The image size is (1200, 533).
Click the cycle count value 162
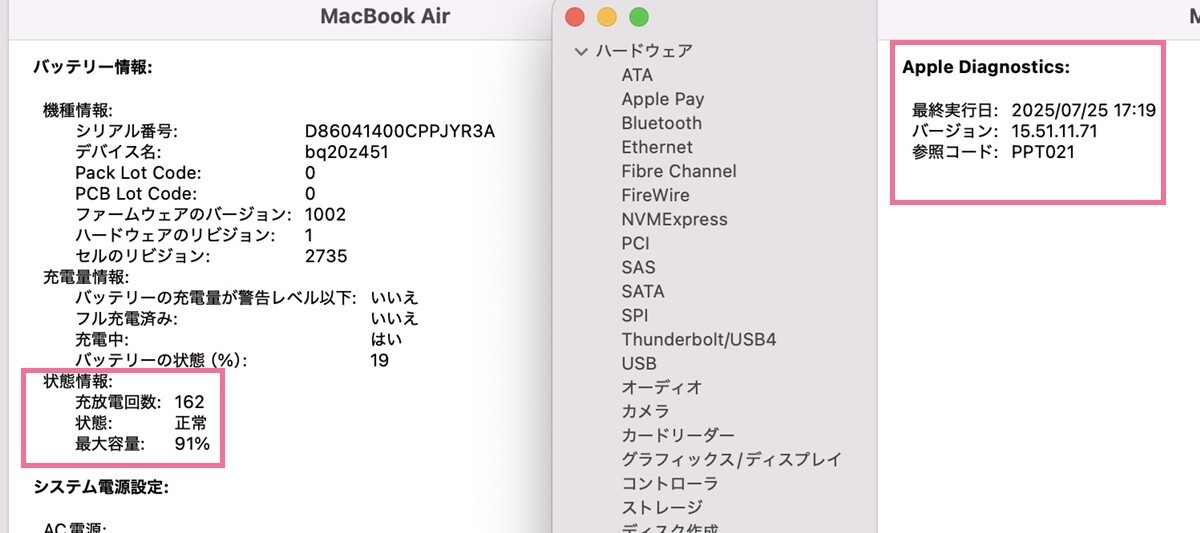coord(189,402)
